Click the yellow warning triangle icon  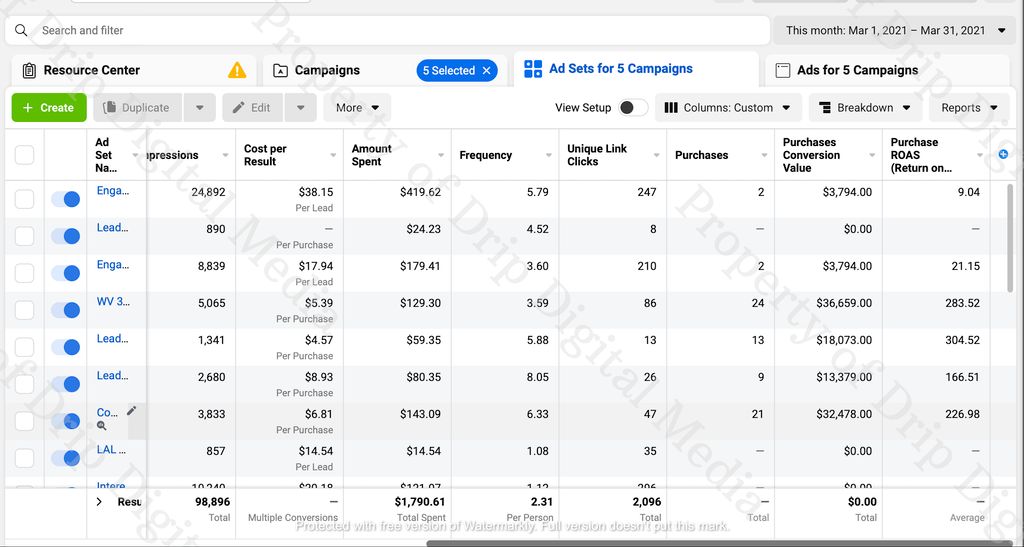(x=236, y=70)
